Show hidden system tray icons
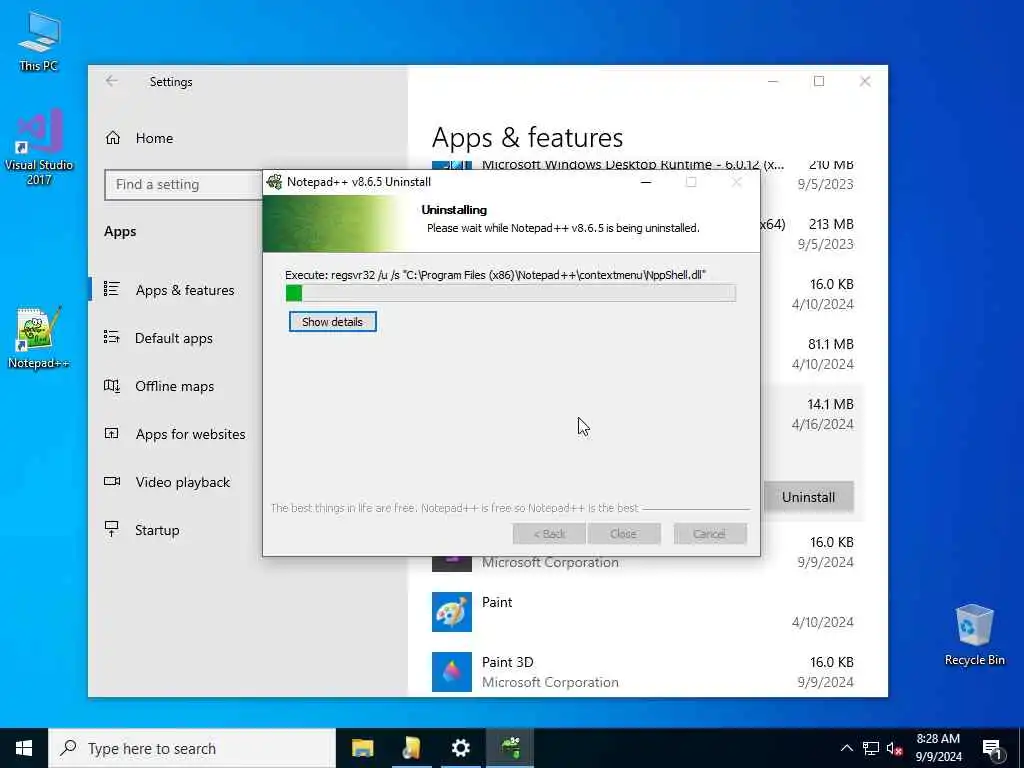The width and height of the screenshot is (1024, 768). (x=846, y=748)
